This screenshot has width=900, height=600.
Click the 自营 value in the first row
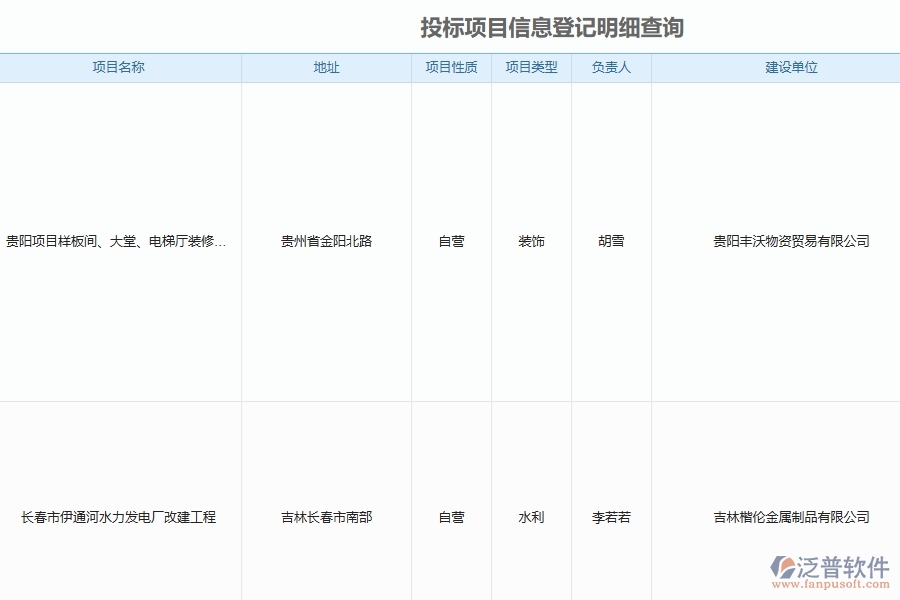(x=451, y=240)
